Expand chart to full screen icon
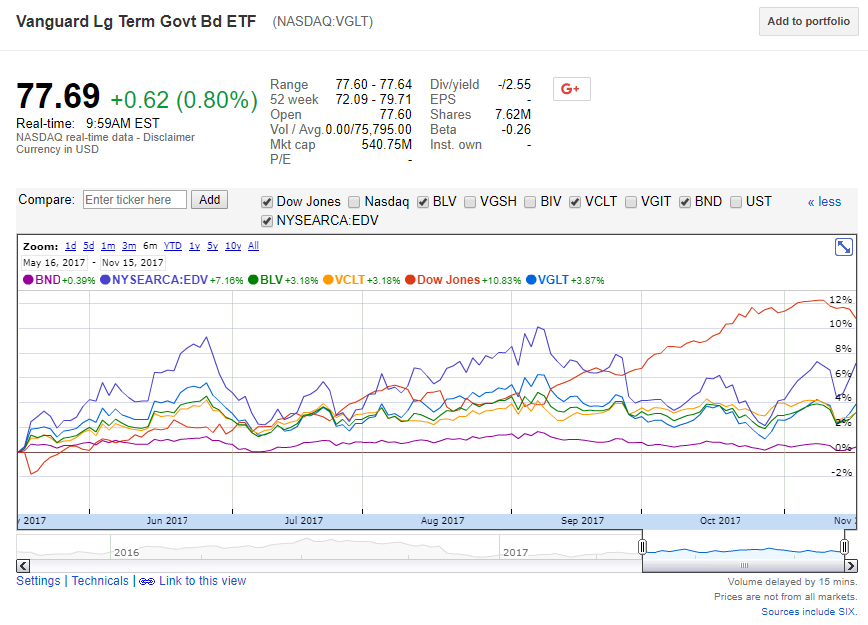 click(x=844, y=246)
